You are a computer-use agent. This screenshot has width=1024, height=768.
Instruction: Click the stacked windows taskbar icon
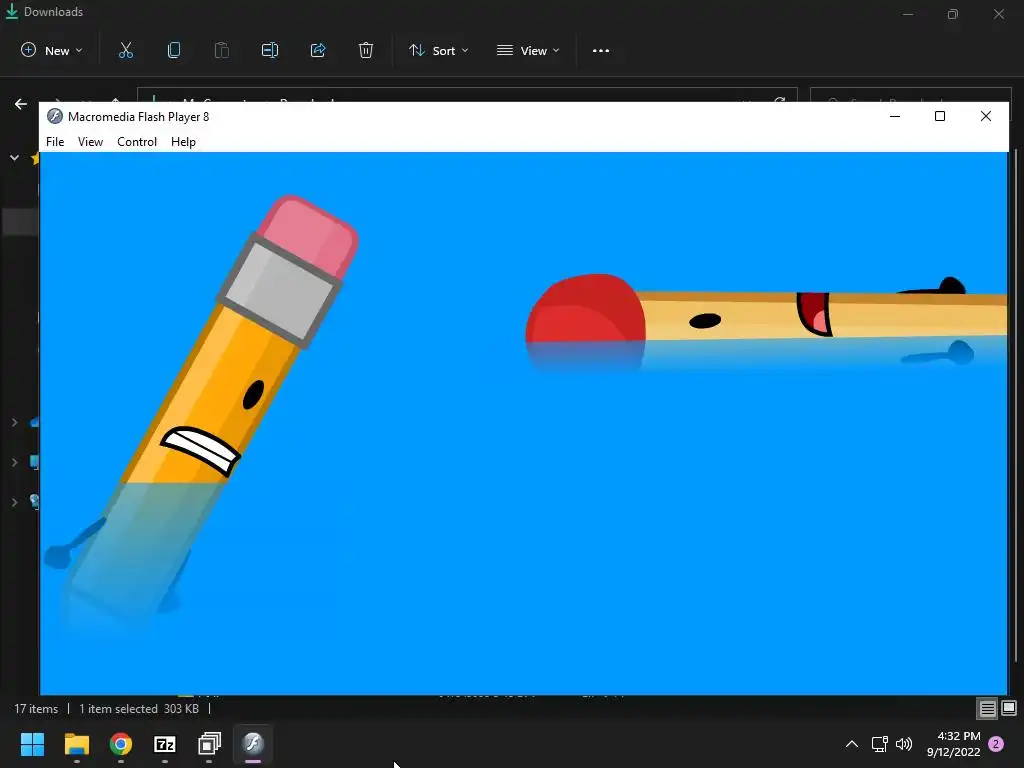[x=209, y=744]
